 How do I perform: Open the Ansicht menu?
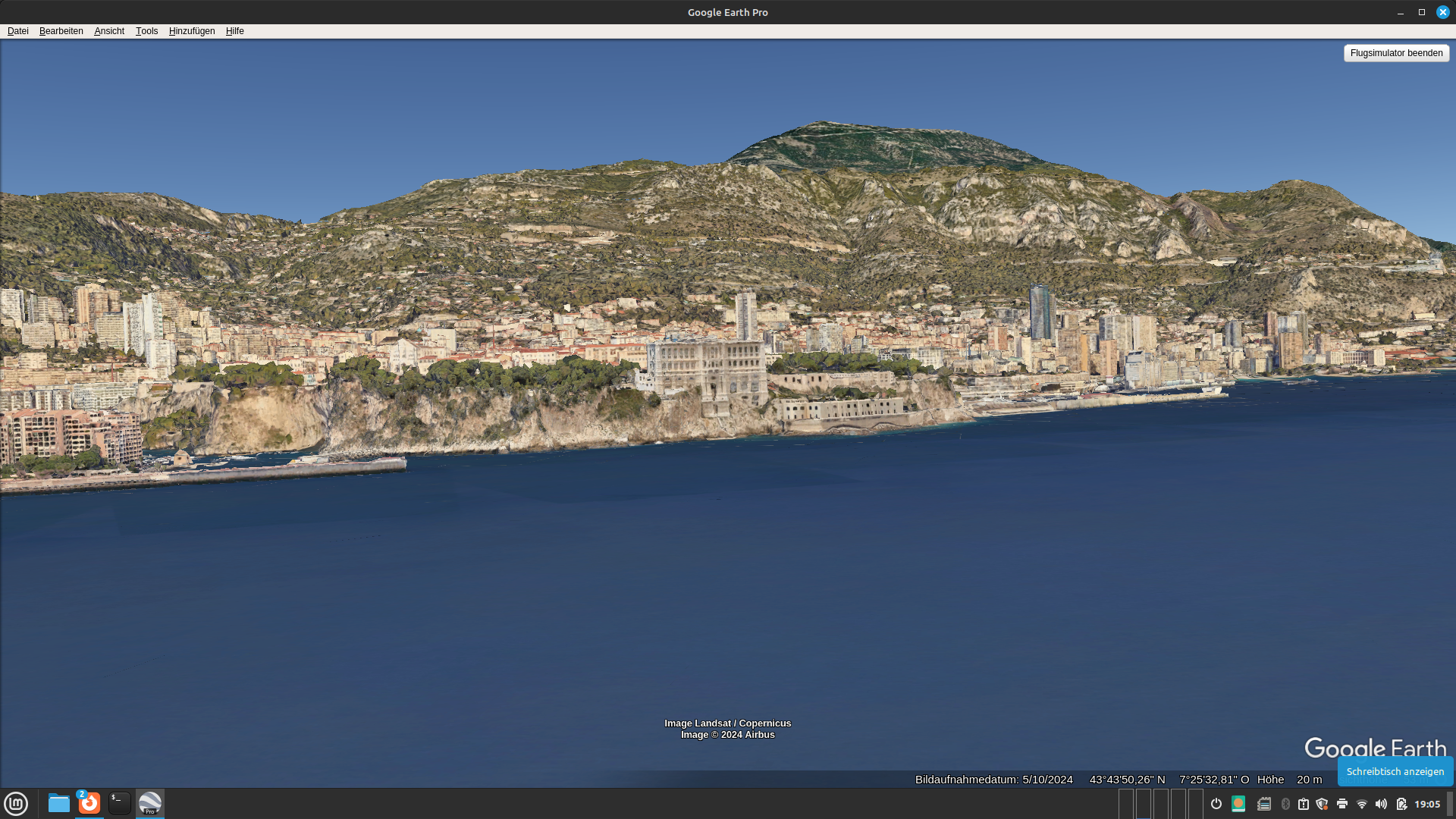click(109, 31)
